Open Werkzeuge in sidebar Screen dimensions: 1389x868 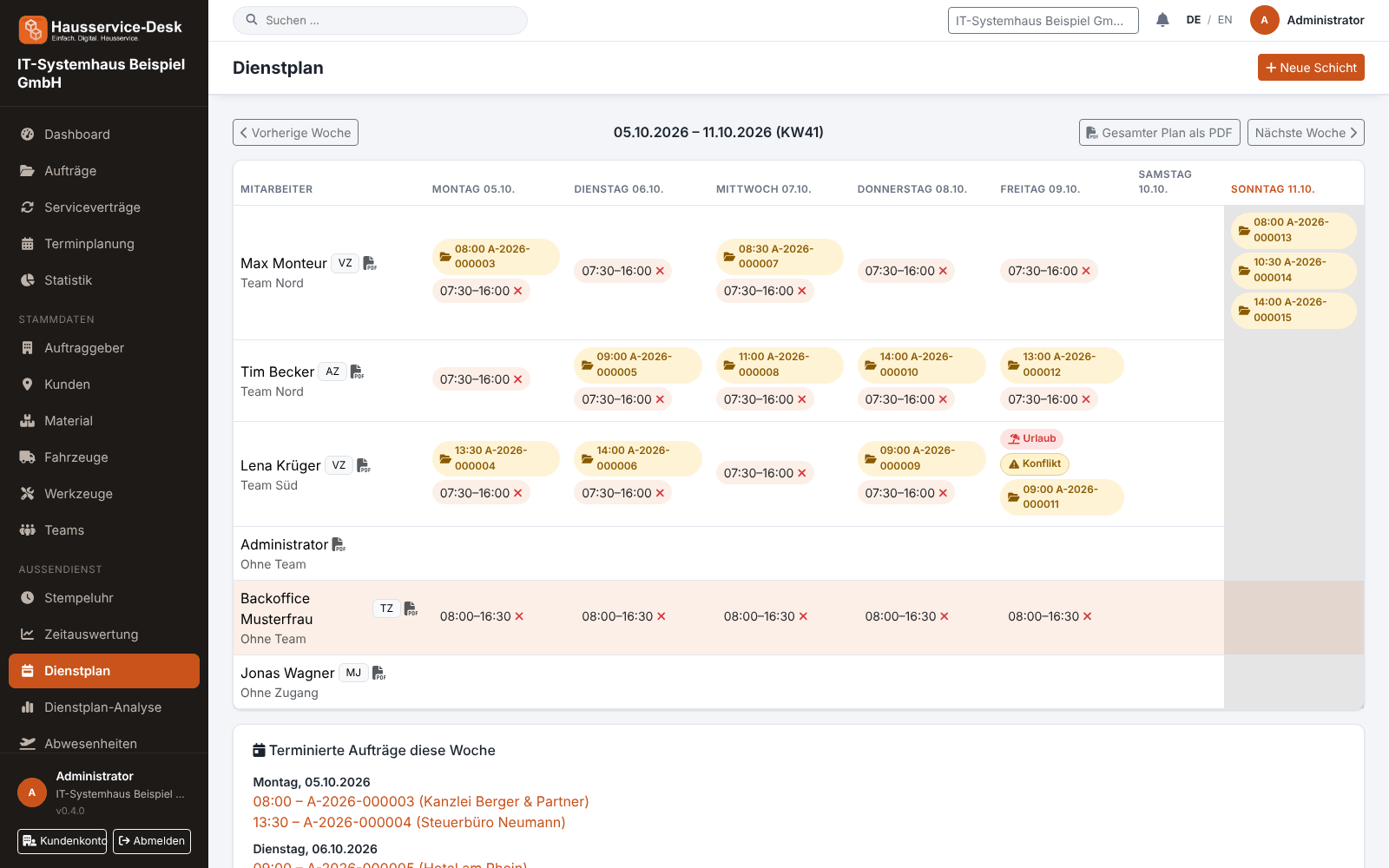[x=104, y=494]
